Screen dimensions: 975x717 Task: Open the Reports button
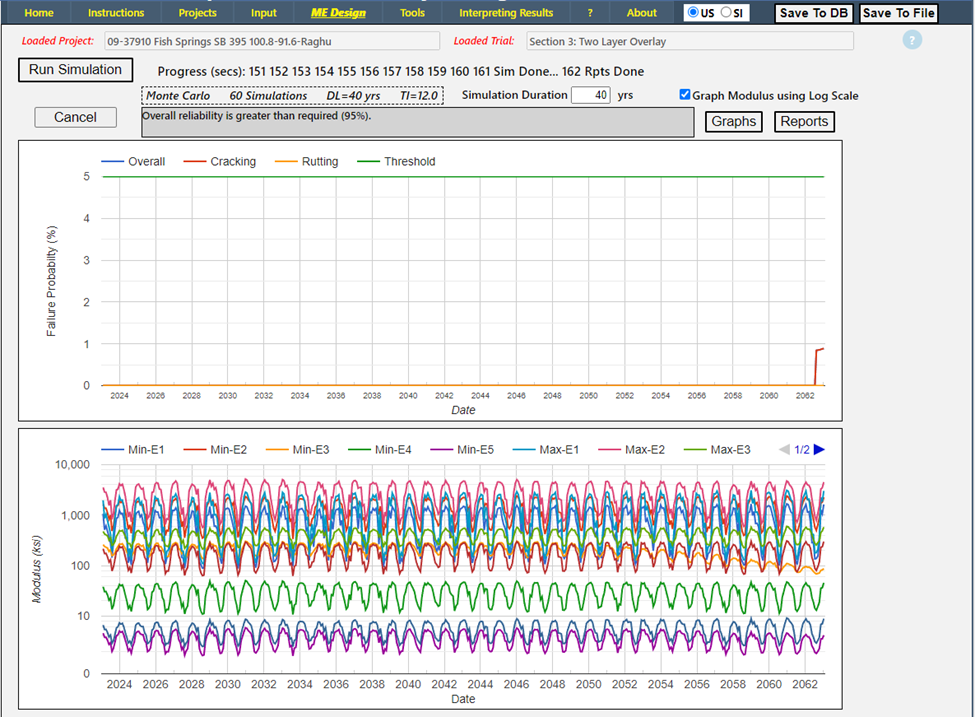click(804, 122)
